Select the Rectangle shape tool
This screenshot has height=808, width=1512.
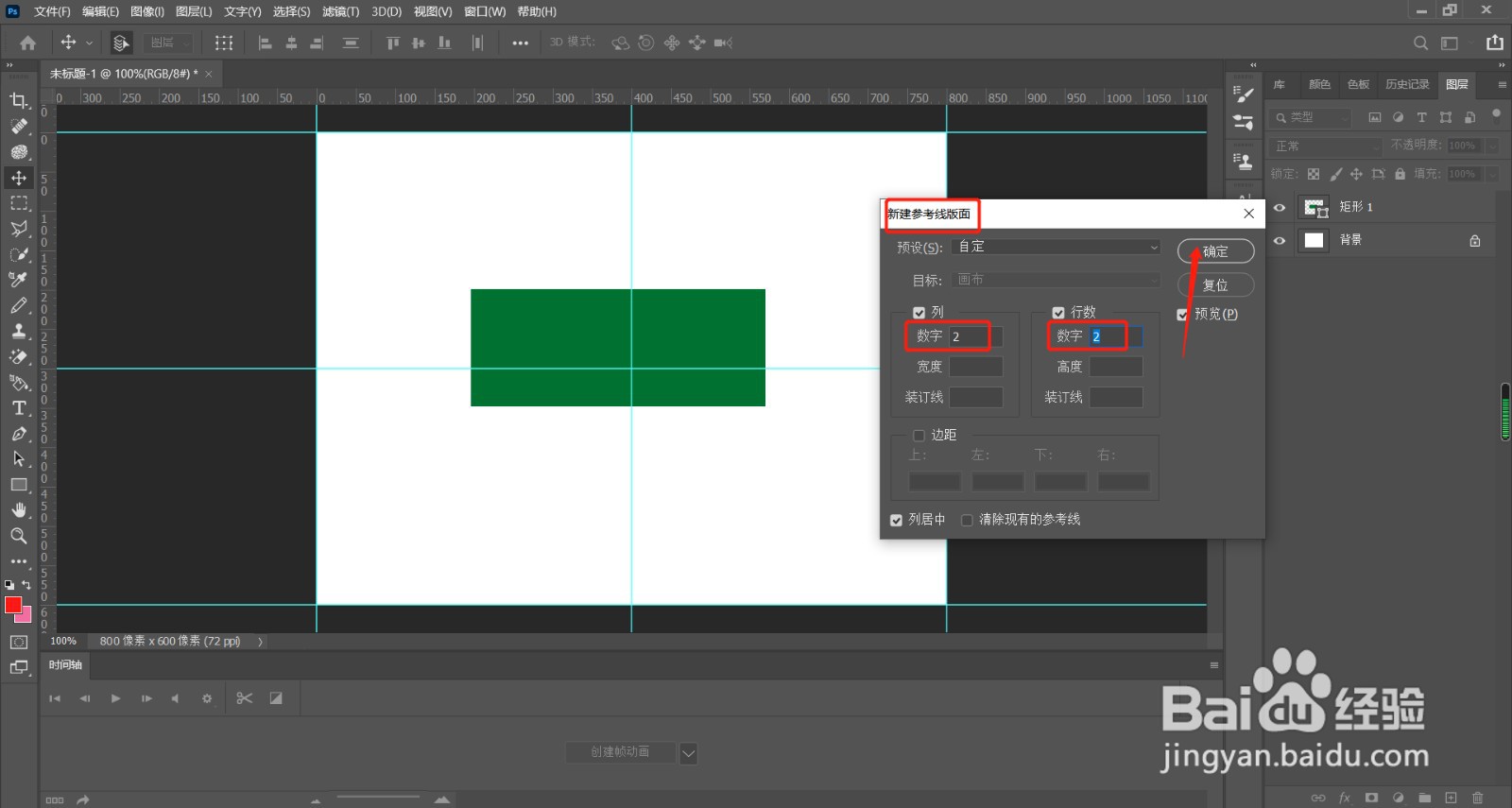pyautogui.click(x=18, y=485)
